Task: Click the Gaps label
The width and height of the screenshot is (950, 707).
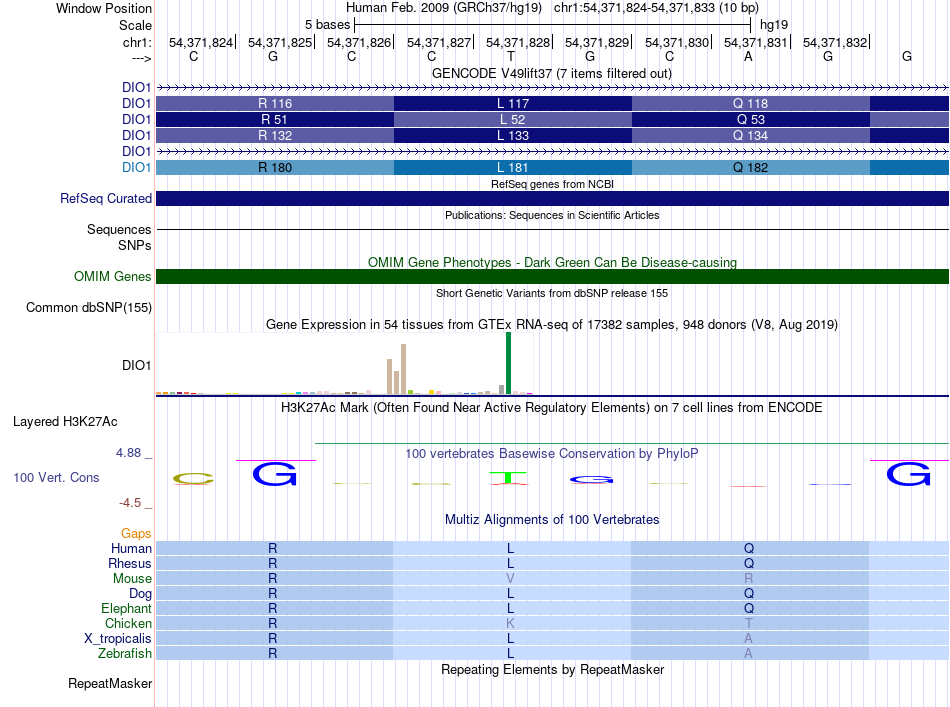Action: (136, 533)
